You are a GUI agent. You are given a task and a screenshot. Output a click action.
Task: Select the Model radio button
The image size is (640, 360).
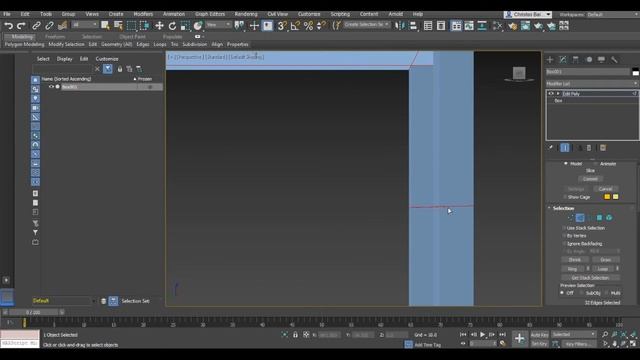[566, 164]
